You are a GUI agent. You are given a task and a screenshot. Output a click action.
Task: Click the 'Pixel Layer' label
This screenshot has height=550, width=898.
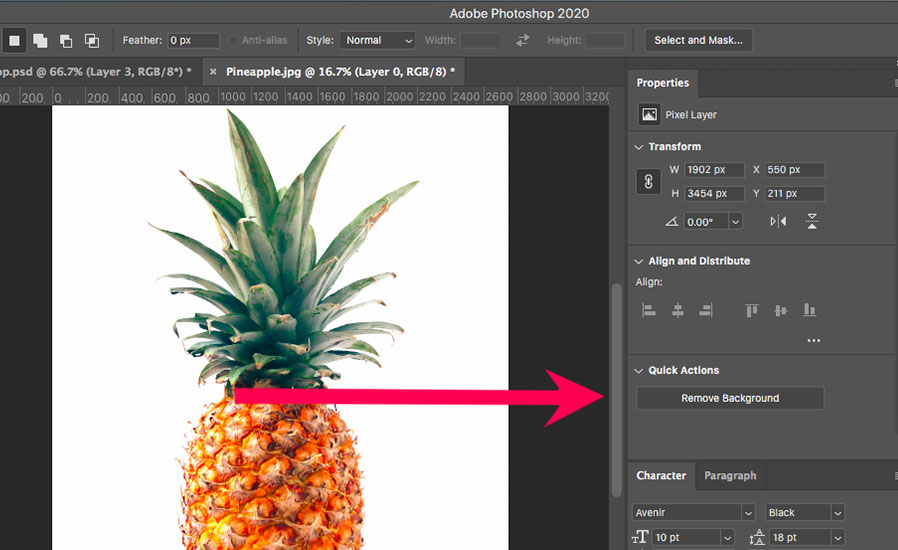tap(691, 115)
